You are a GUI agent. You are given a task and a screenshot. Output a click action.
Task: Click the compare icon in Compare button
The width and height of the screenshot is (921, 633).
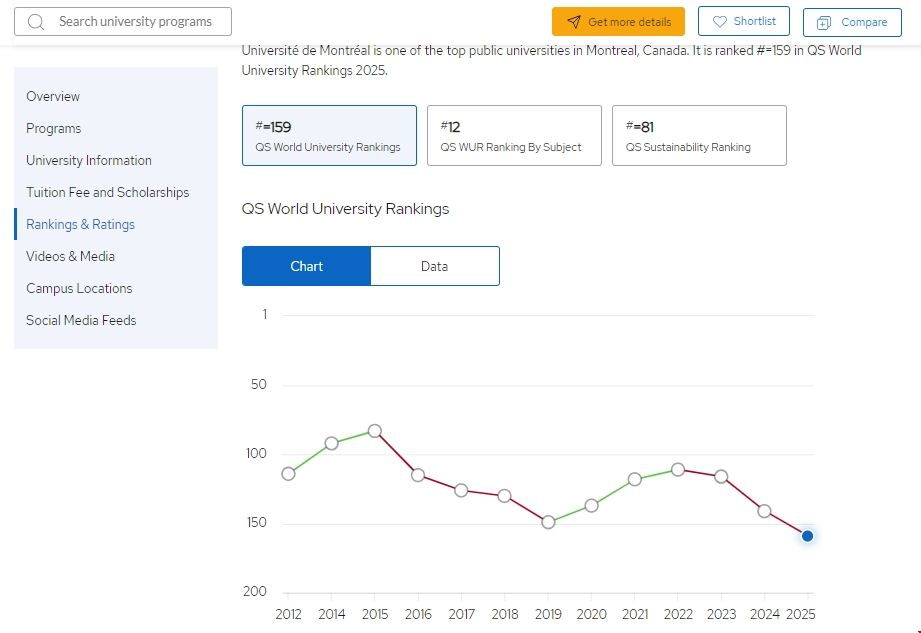824,23
